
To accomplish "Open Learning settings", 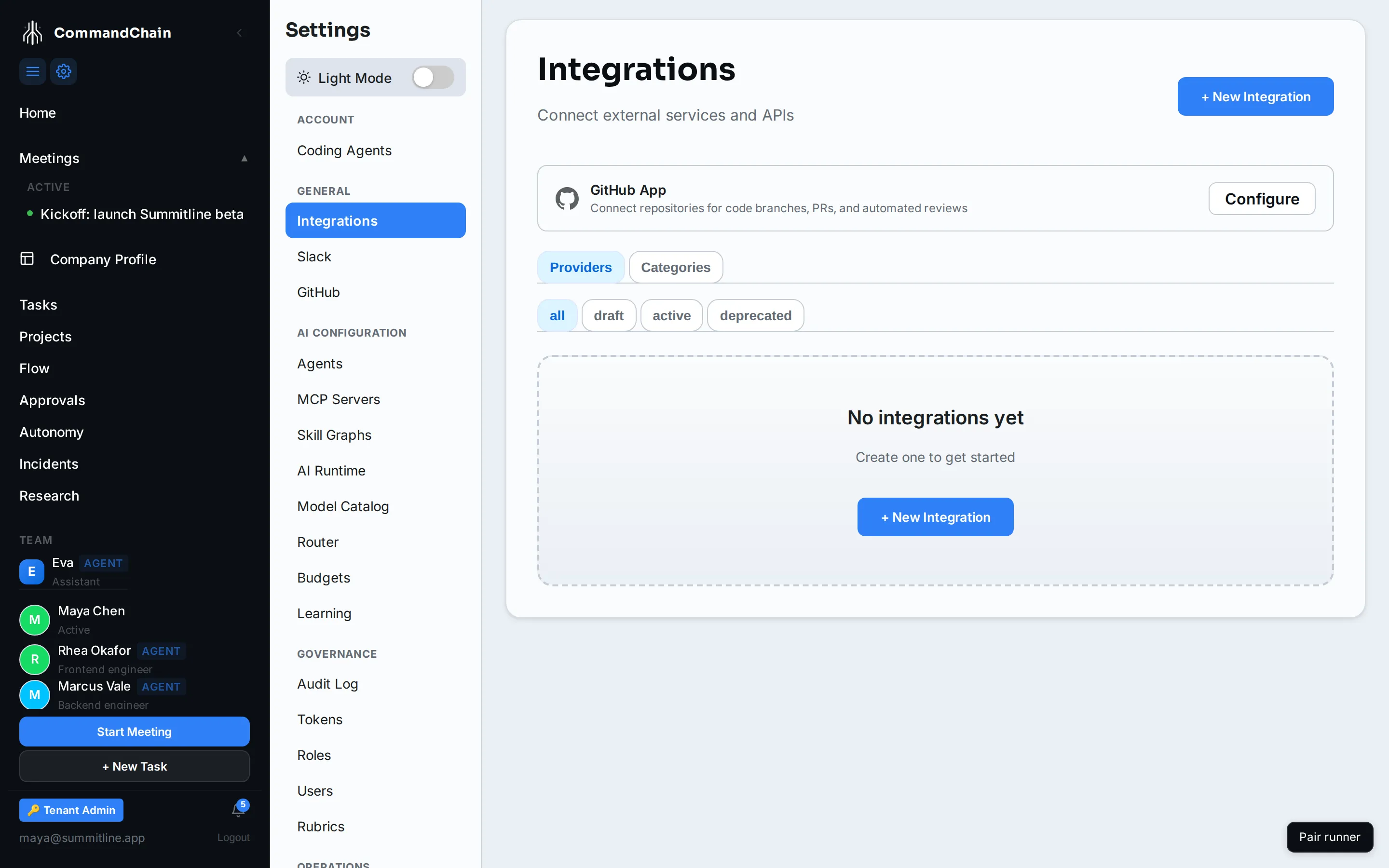I will [375, 613].
